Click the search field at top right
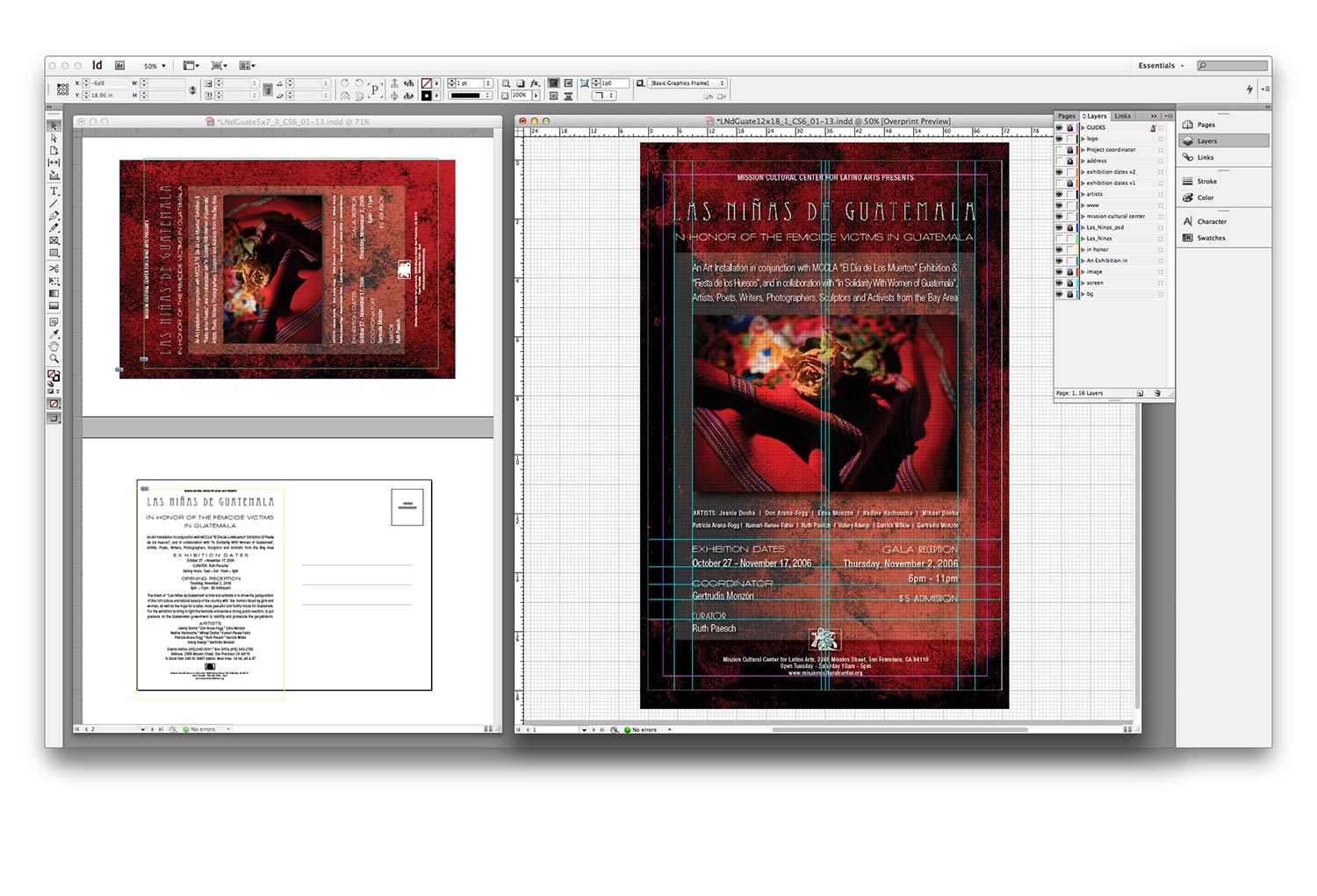Image resolution: width=1317 pixels, height=896 pixels. [1232, 66]
